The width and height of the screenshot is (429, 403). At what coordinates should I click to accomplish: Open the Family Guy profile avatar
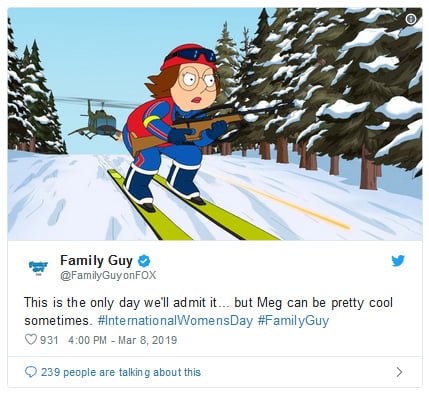(x=38, y=267)
